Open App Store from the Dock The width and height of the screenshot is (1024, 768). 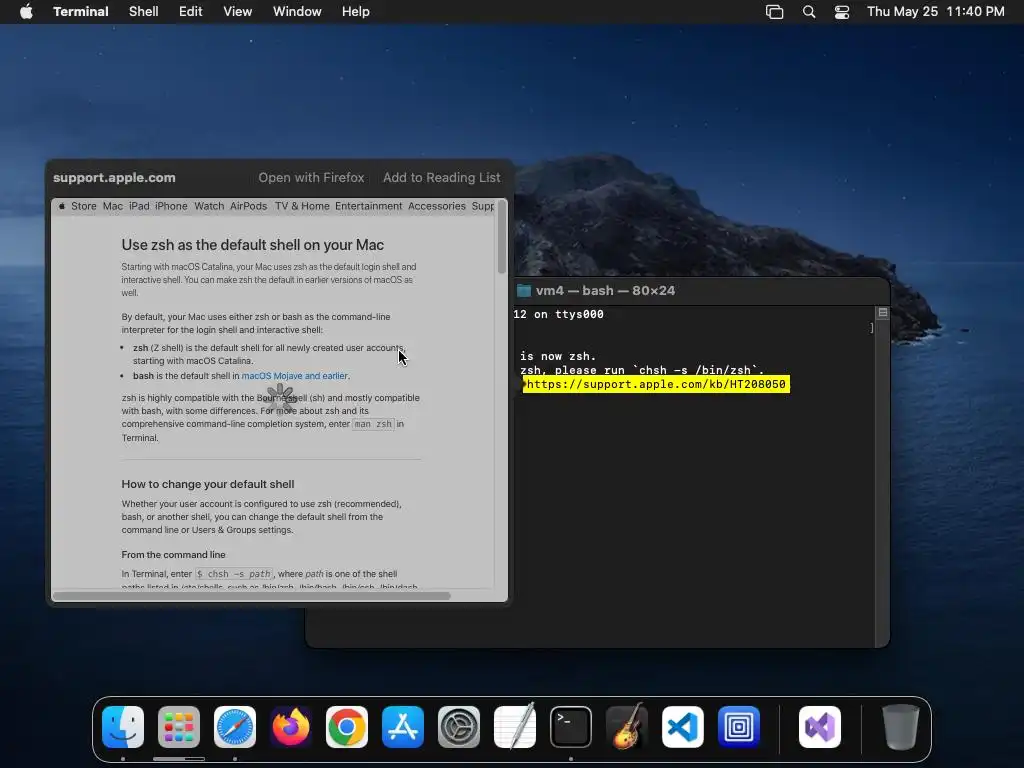tap(403, 727)
